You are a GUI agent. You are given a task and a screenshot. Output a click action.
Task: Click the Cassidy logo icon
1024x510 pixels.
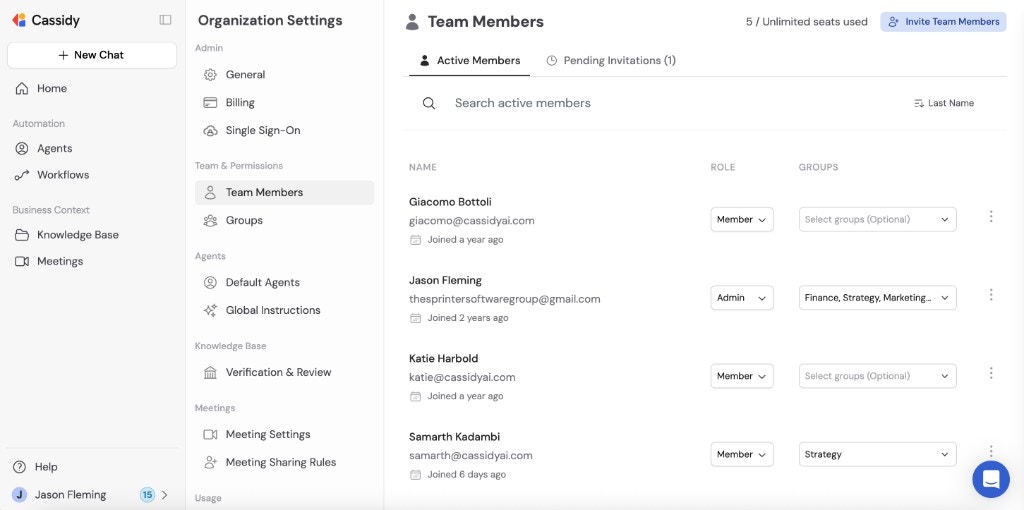pyautogui.click(x=19, y=20)
